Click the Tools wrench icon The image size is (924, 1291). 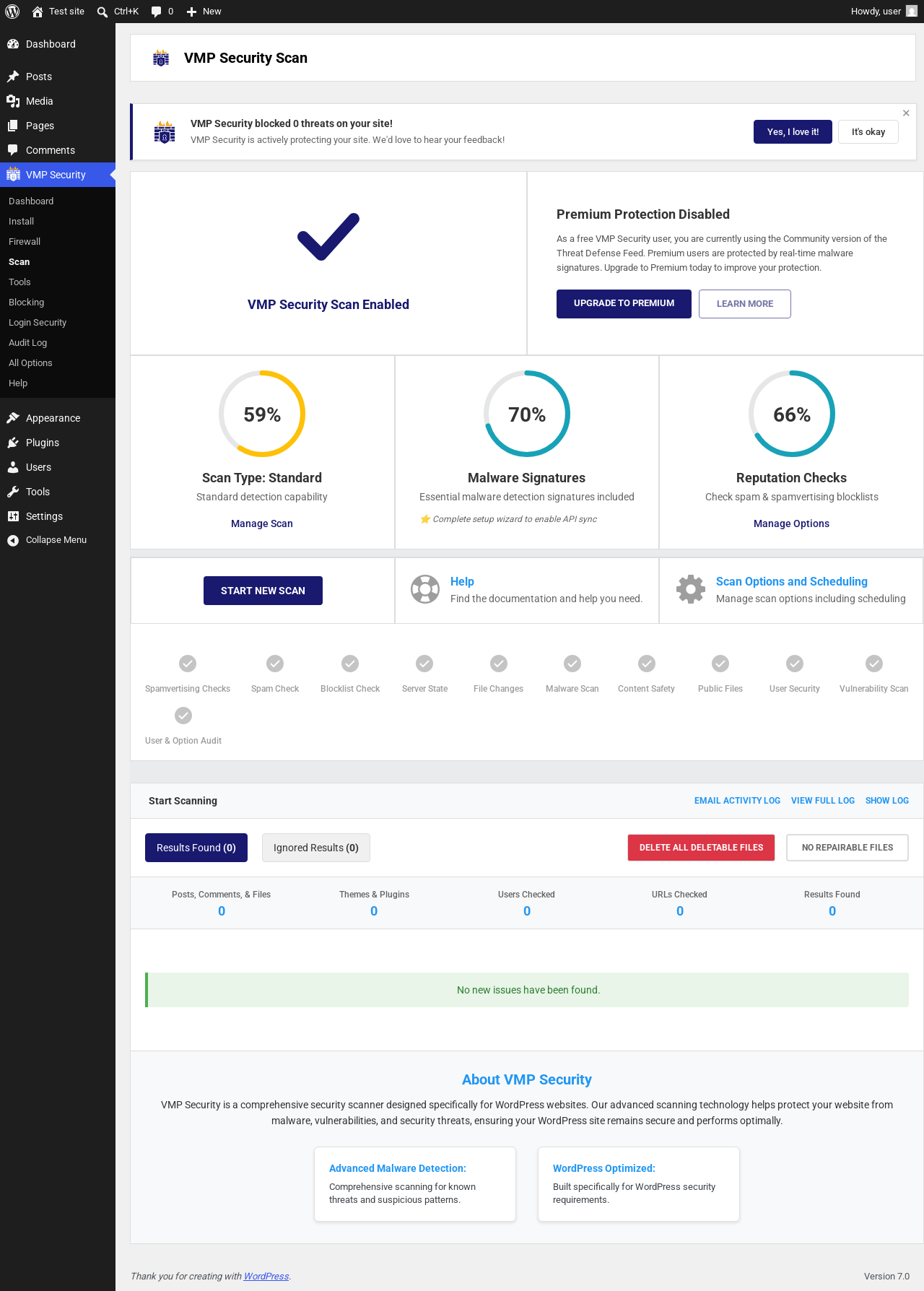(x=13, y=492)
